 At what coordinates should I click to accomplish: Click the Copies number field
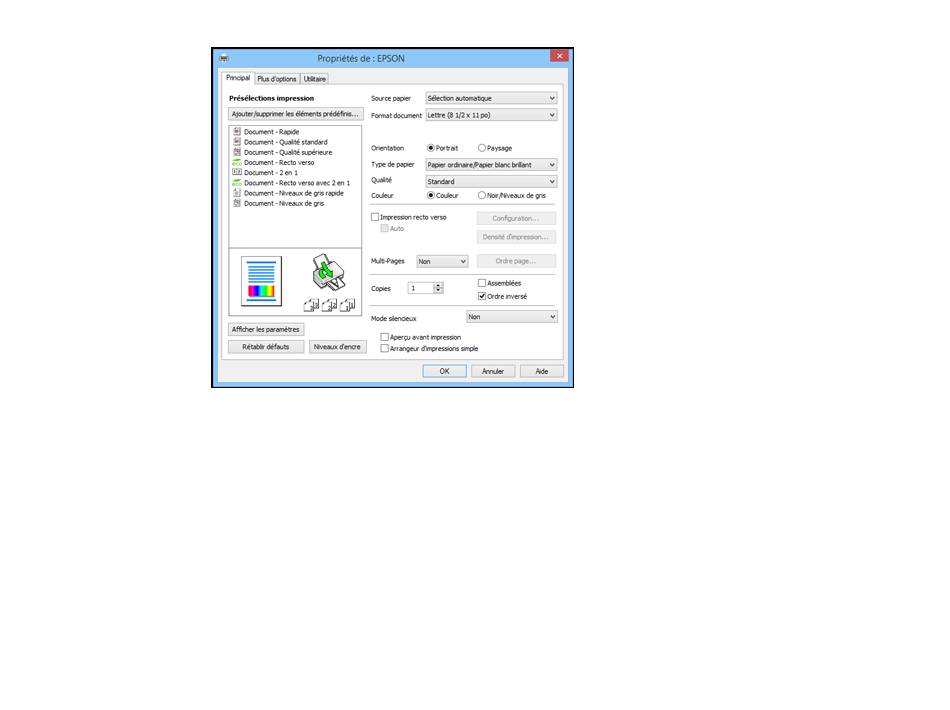tap(420, 288)
